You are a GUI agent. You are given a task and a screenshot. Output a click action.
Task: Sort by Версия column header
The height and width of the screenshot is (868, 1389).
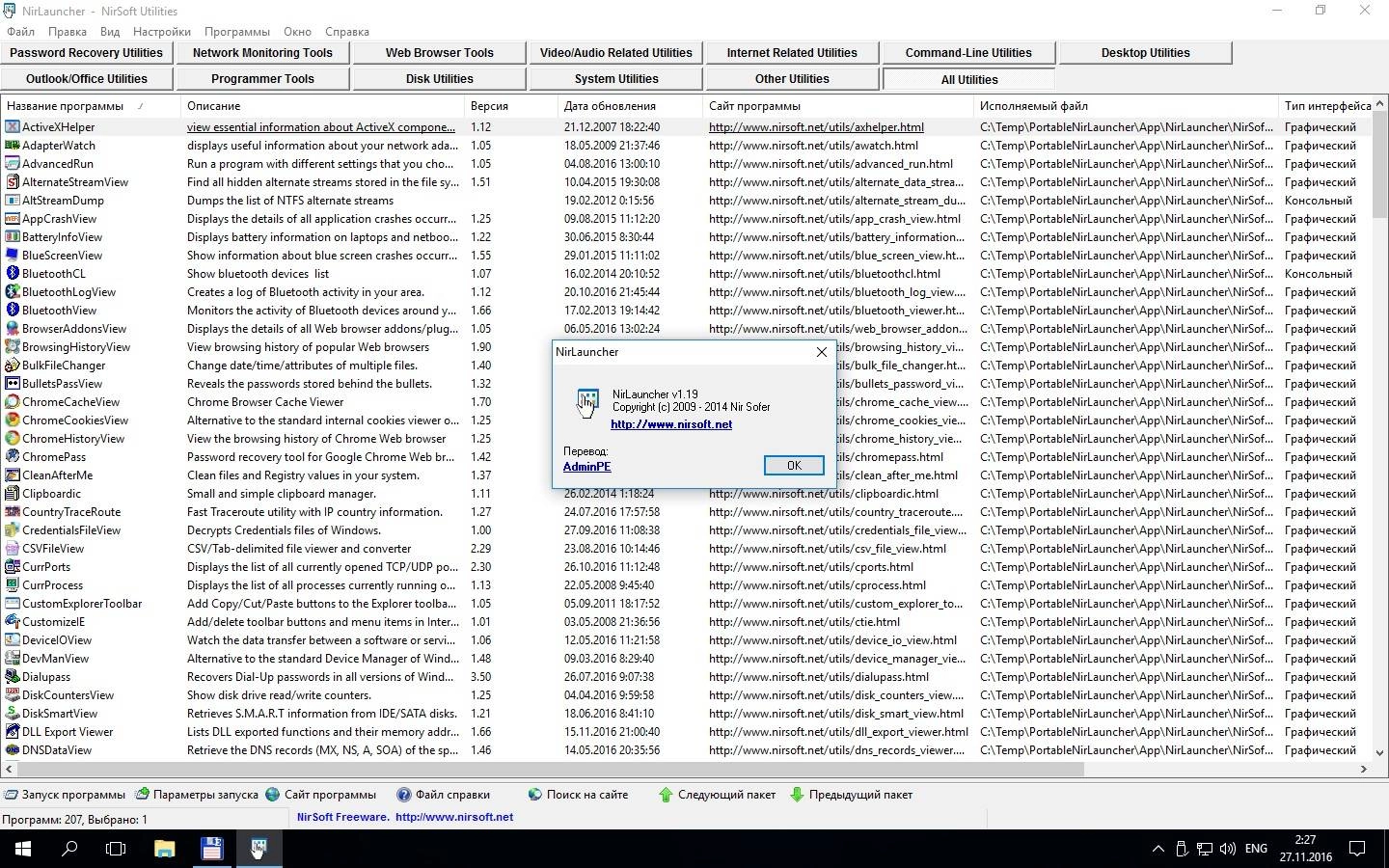pos(510,106)
